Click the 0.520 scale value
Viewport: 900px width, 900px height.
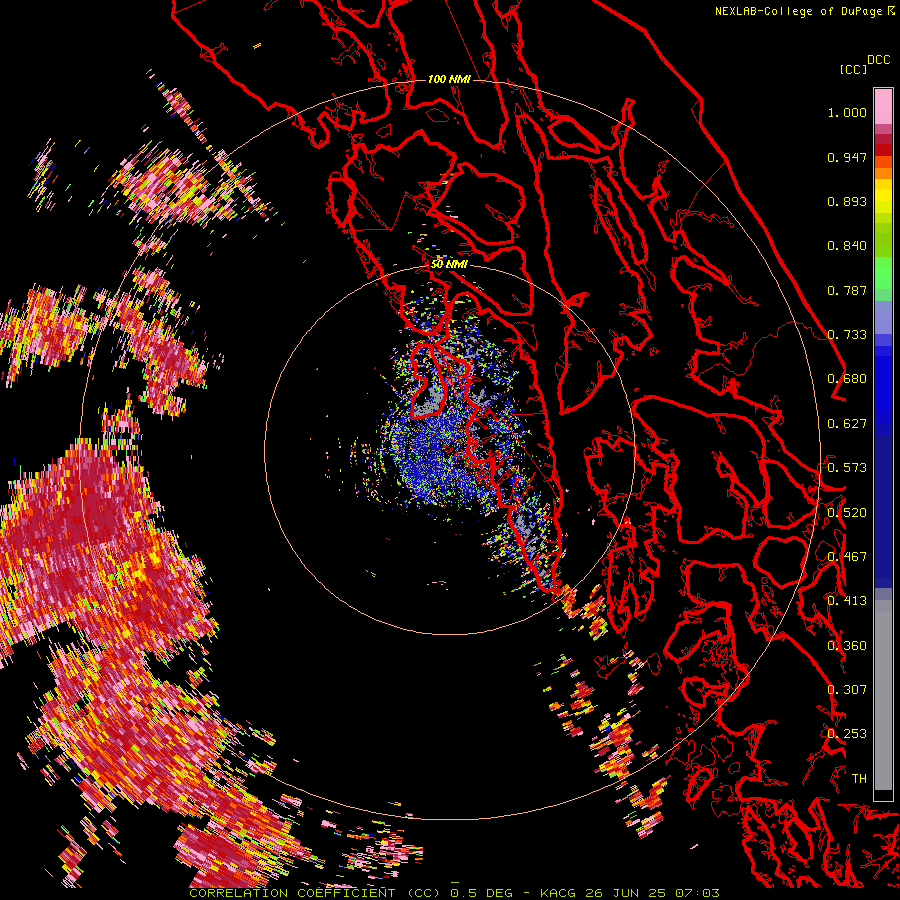[847, 513]
